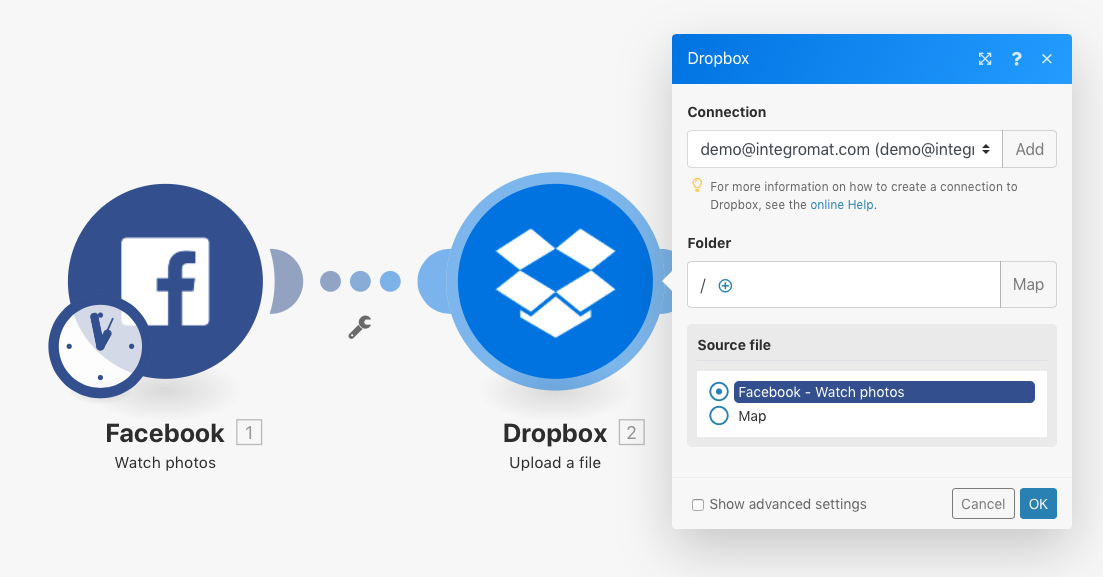Click the connector dots between modules
Viewport: 1103px width, 577px height.
360,282
